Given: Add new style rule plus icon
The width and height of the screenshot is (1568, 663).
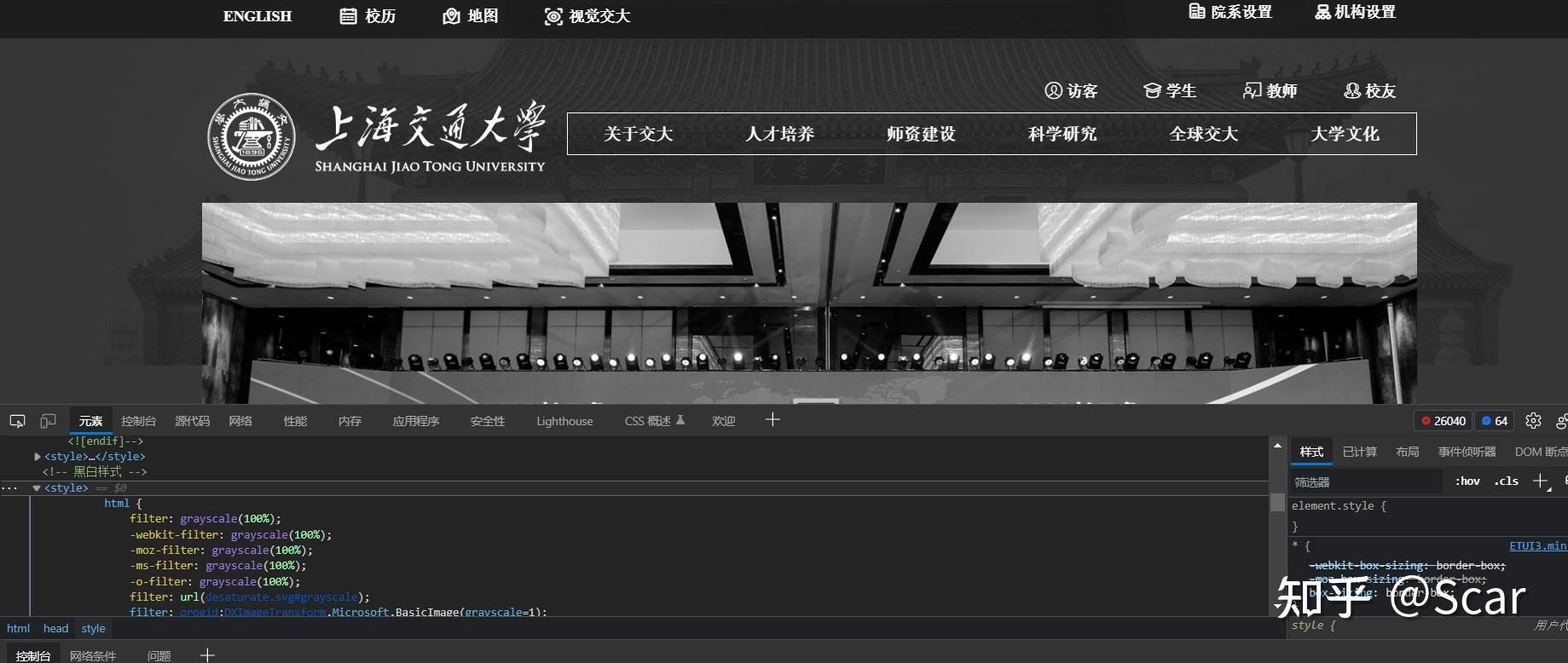Looking at the screenshot, I should click(x=1541, y=481).
